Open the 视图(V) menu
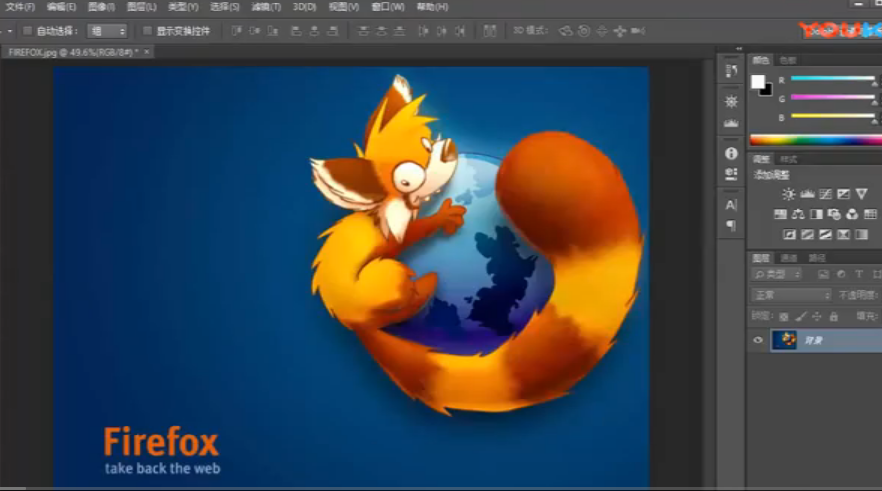The image size is (882, 491). [x=344, y=7]
